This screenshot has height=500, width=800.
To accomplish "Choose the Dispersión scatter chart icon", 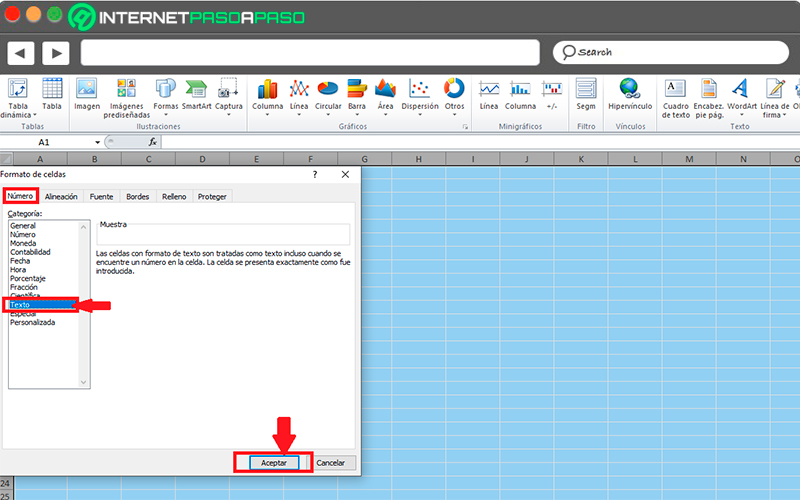I will tap(419, 97).
